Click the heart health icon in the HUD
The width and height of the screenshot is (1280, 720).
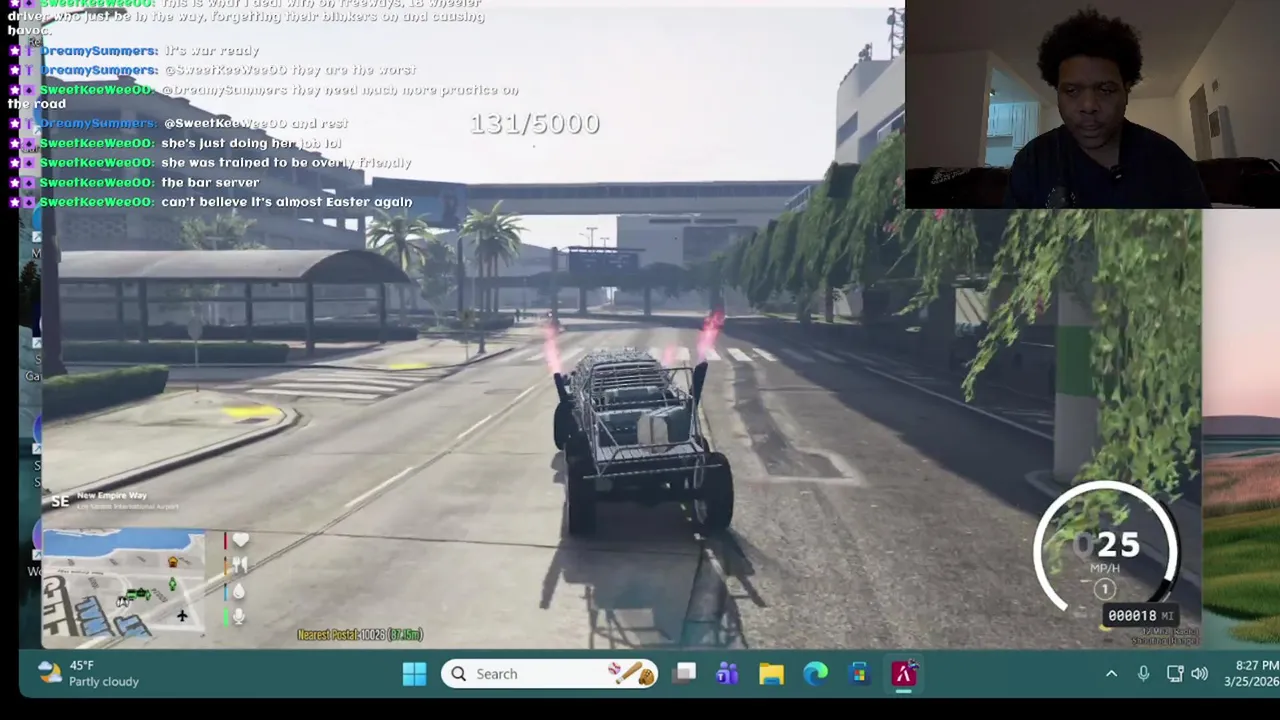(240, 541)
